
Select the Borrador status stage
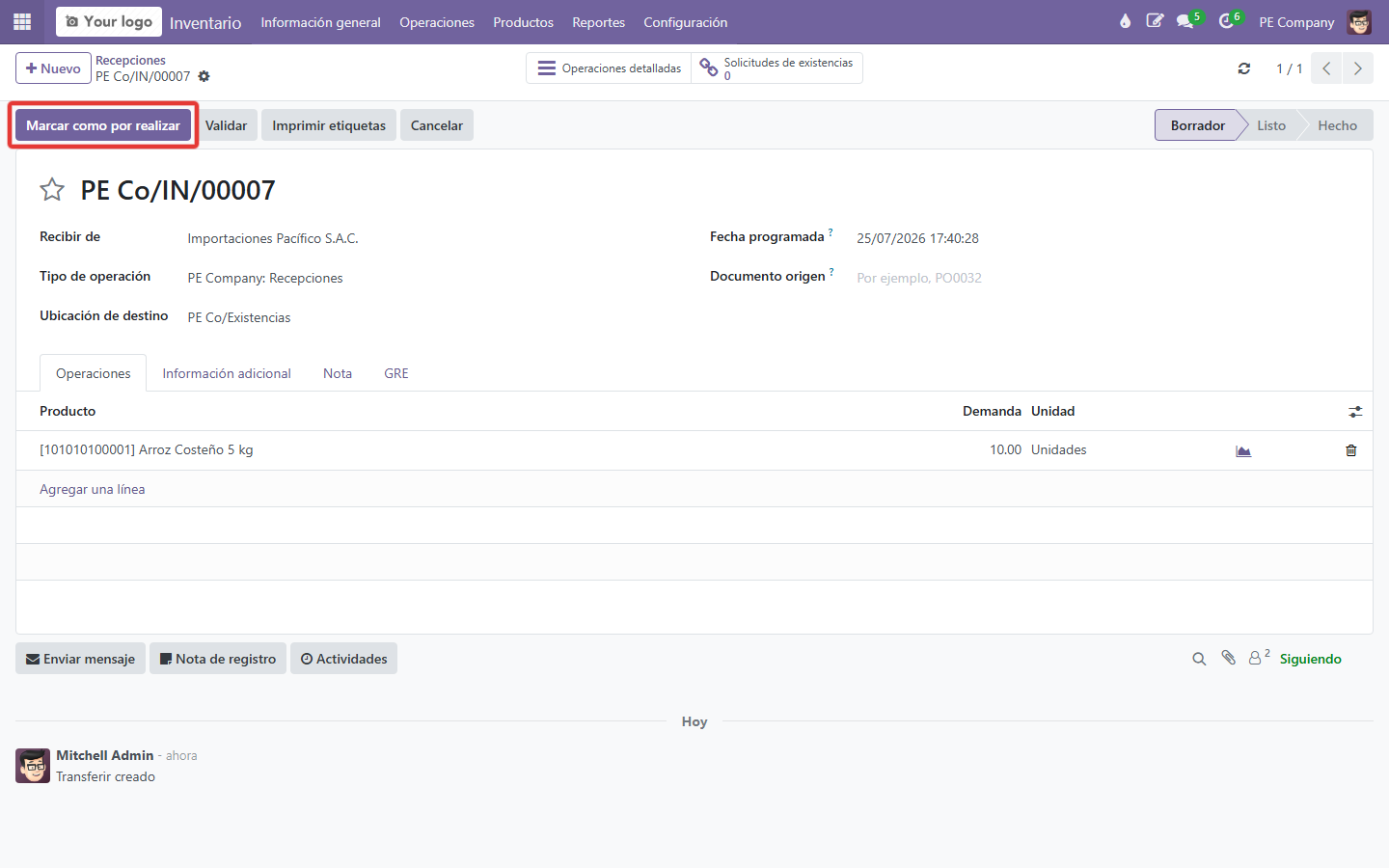1197,125
